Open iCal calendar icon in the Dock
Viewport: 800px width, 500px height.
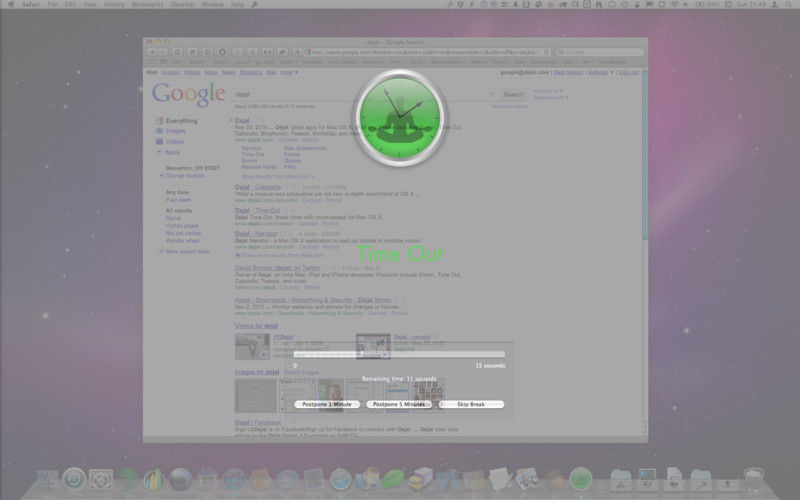(x=207, y=479)
